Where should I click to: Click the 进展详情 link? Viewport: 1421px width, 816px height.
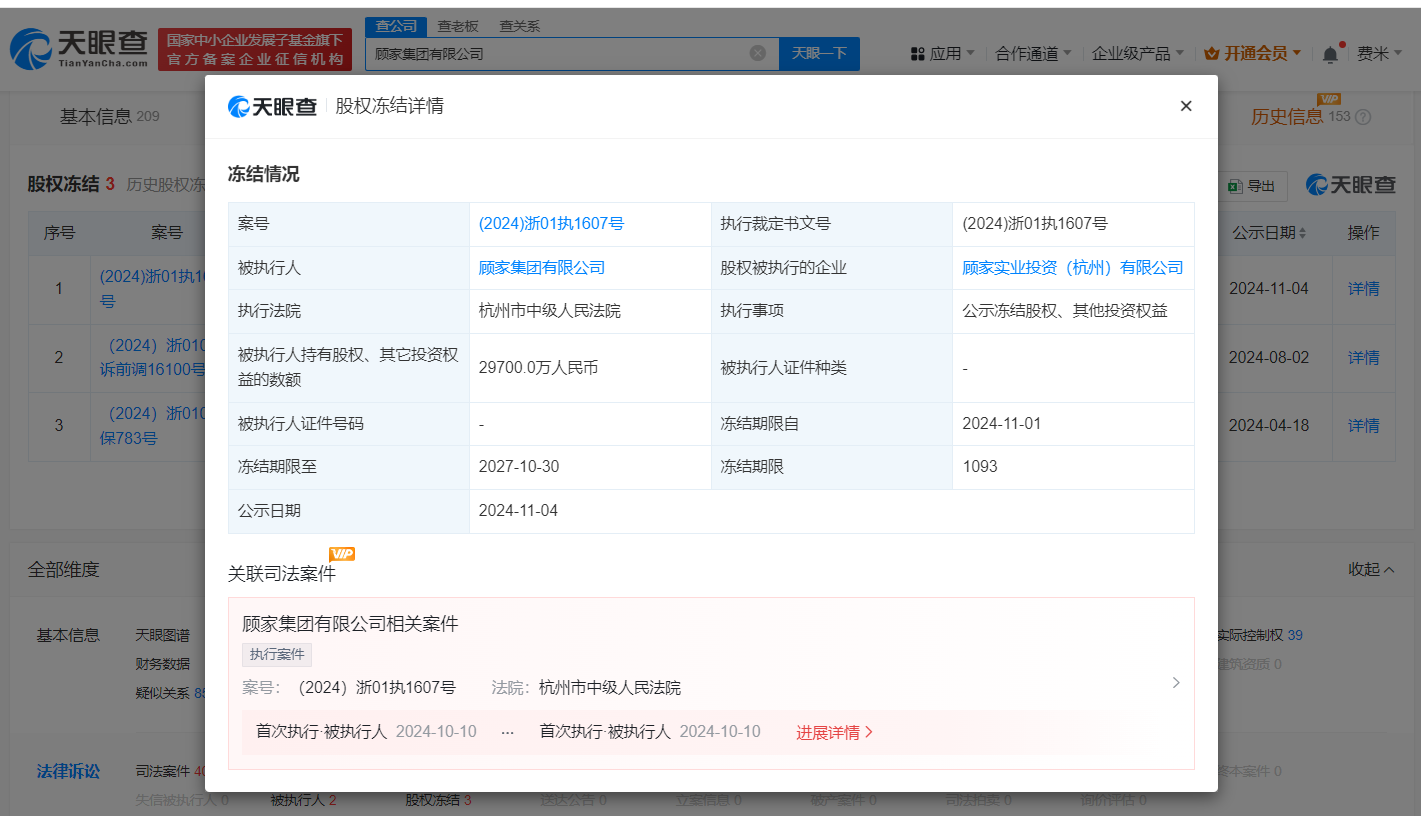pyautogui.click(x=834, y=732)
